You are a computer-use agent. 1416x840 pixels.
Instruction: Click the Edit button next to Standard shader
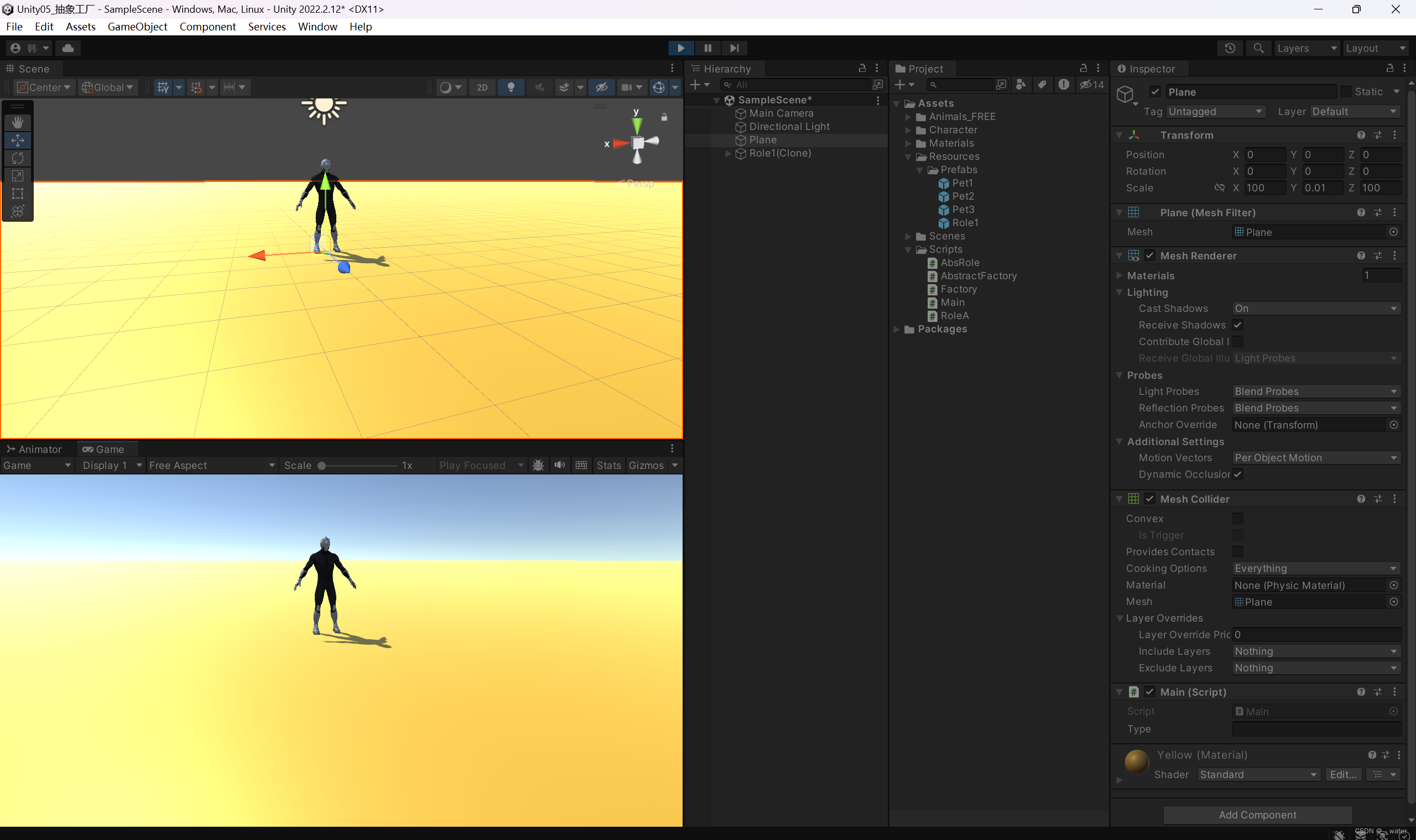tap(1343, 774)
